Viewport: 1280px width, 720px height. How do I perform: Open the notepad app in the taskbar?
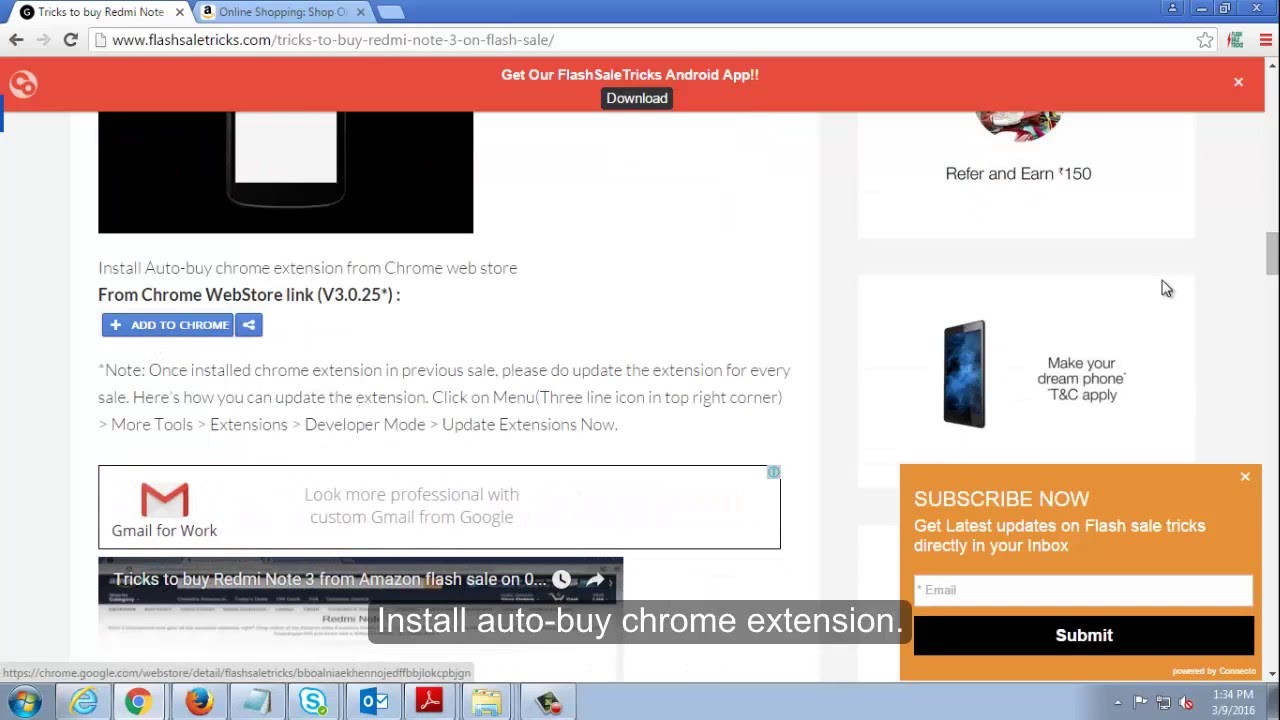[x=256, y=702]
